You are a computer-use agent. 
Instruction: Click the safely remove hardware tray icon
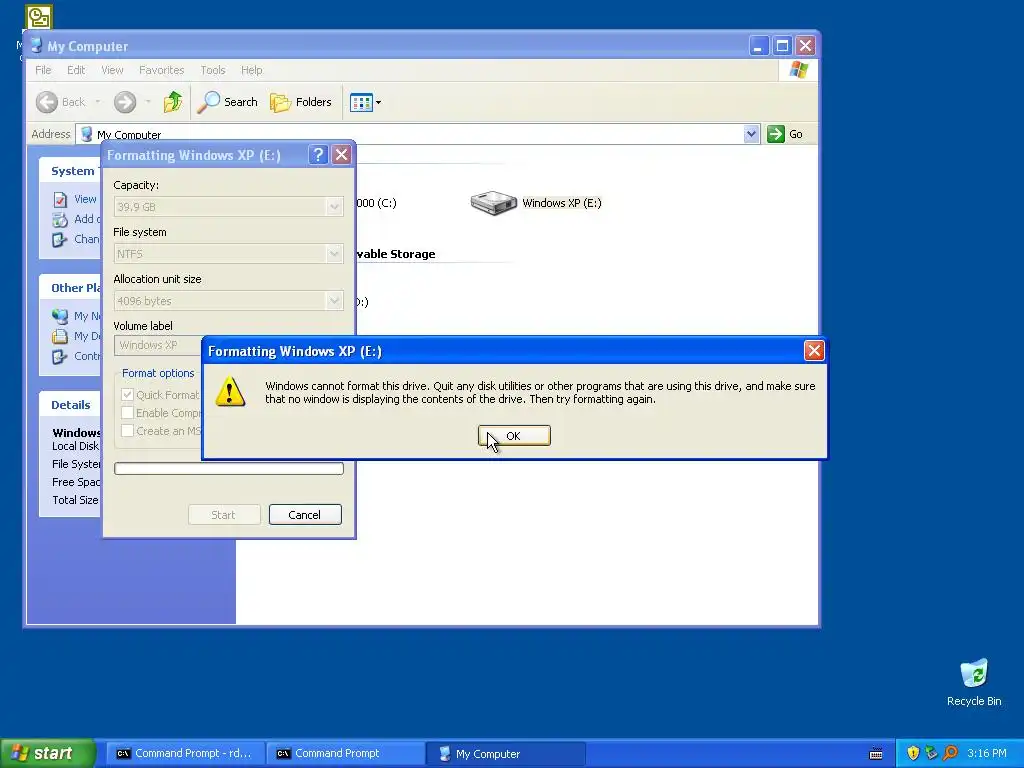931,753
